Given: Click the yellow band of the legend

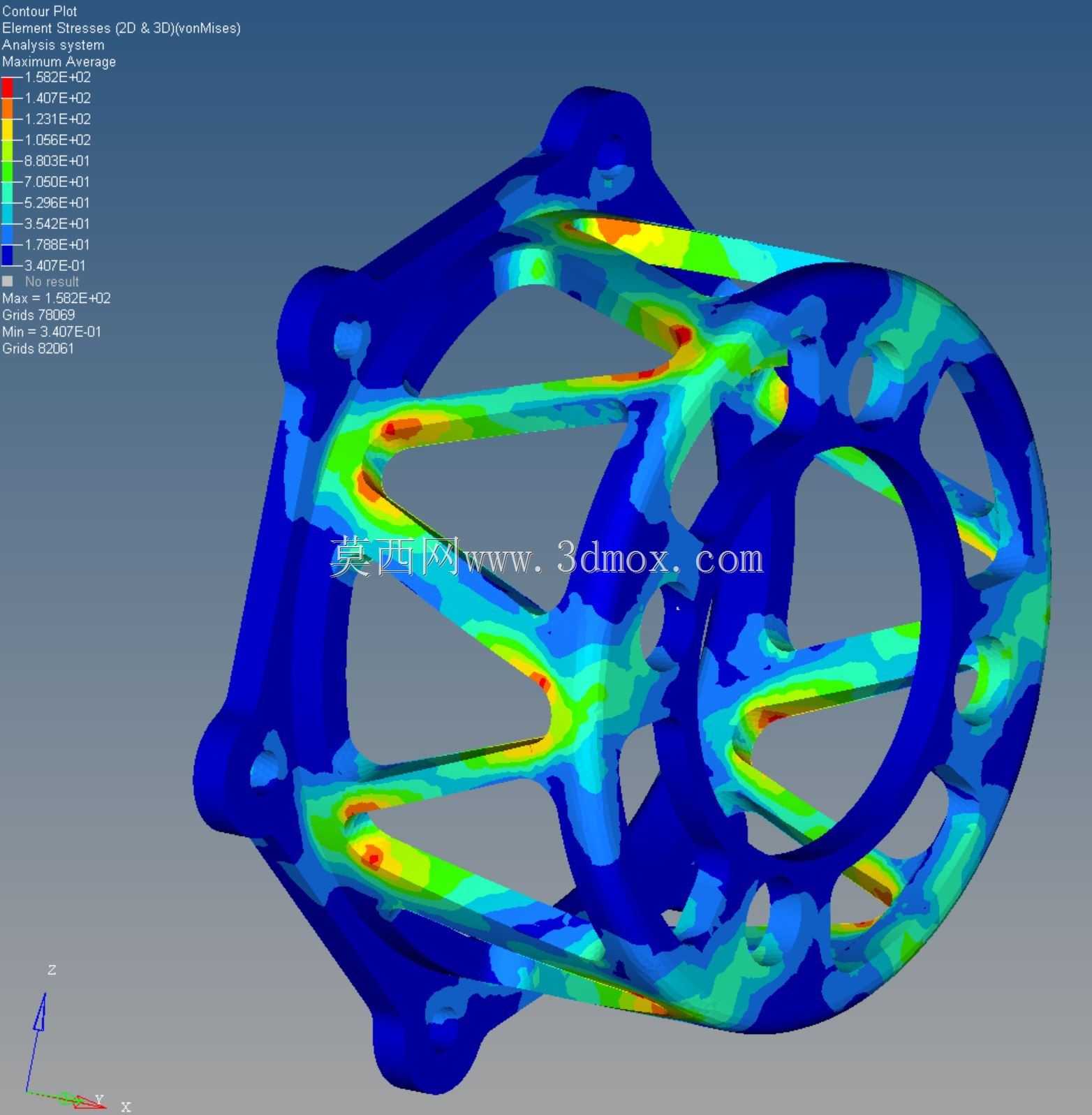Looking at the screenshot, I should point(7,129).
